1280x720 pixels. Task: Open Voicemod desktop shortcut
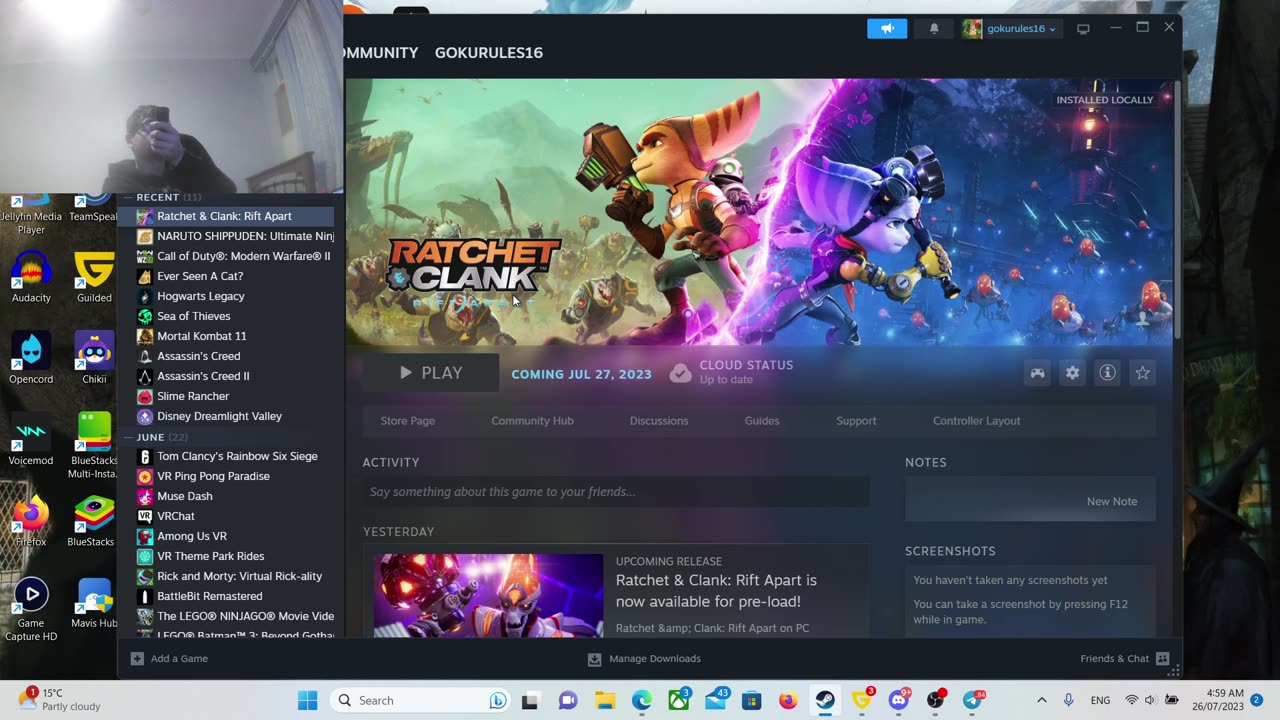(x=31, y=440)
